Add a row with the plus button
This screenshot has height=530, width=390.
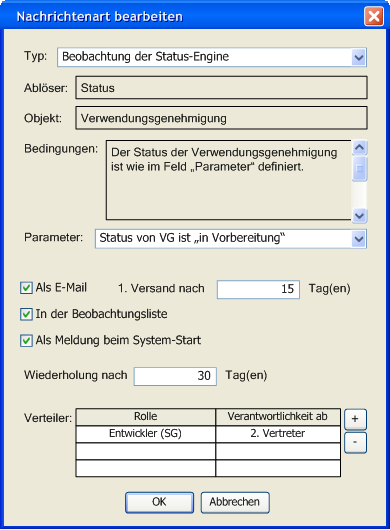(x=355, y=419)
